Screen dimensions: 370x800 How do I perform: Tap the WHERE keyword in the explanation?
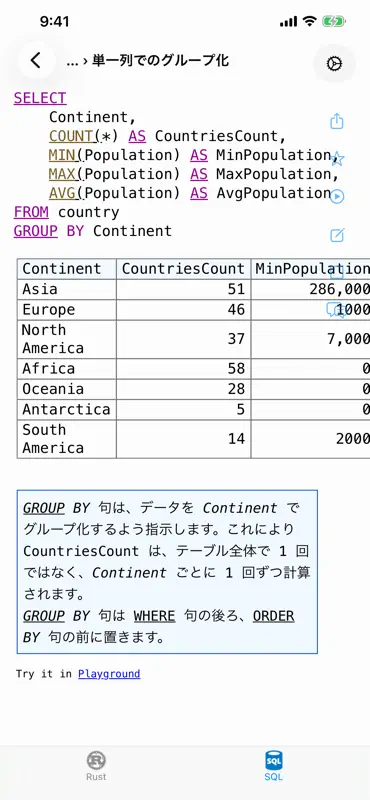pyautogui.click(x=154, y=616)
